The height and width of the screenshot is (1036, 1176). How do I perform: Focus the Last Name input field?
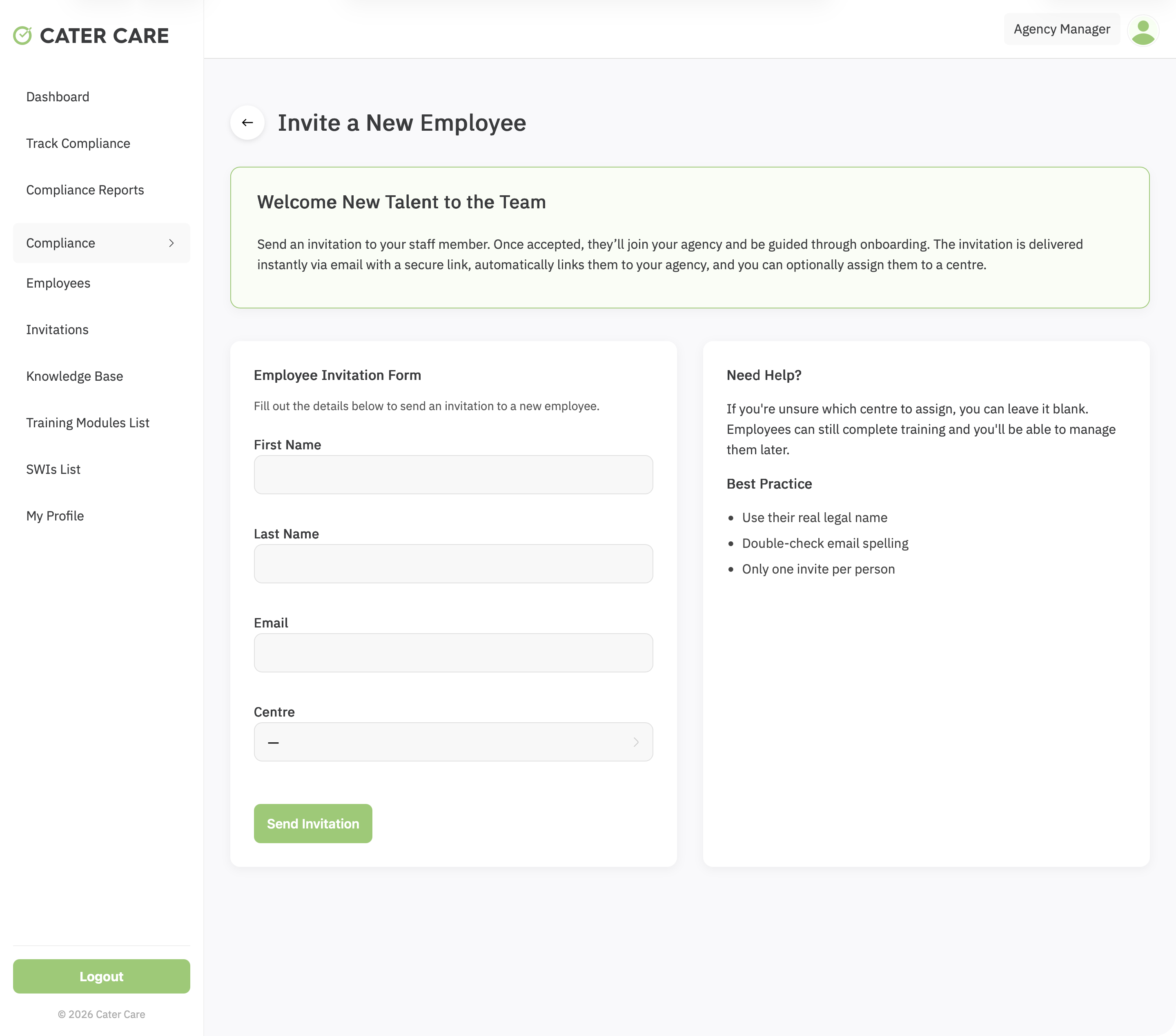pos(453,564)
